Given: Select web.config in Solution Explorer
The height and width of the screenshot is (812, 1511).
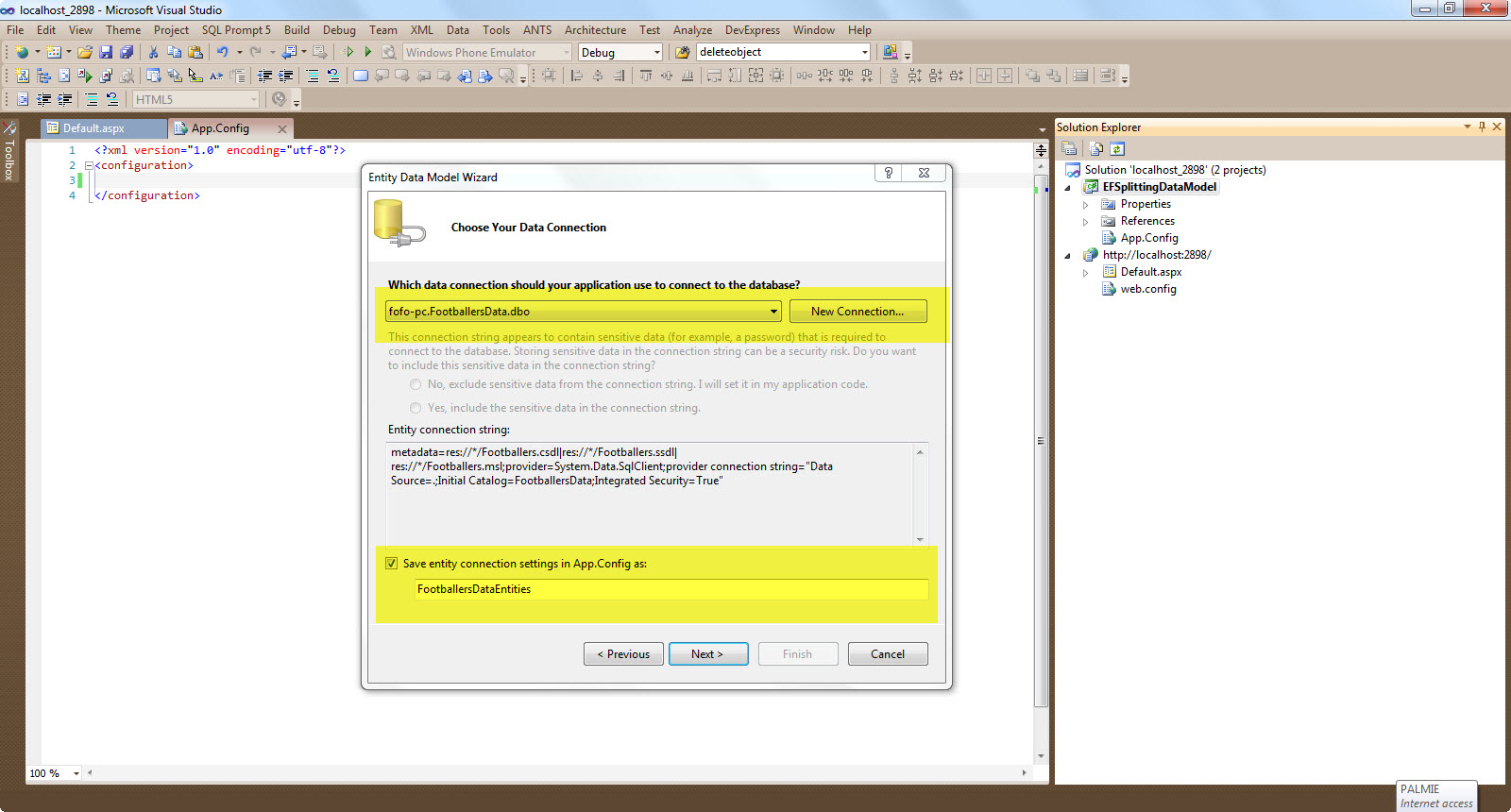Looking at the screenshot, I should pos(1148,289).
